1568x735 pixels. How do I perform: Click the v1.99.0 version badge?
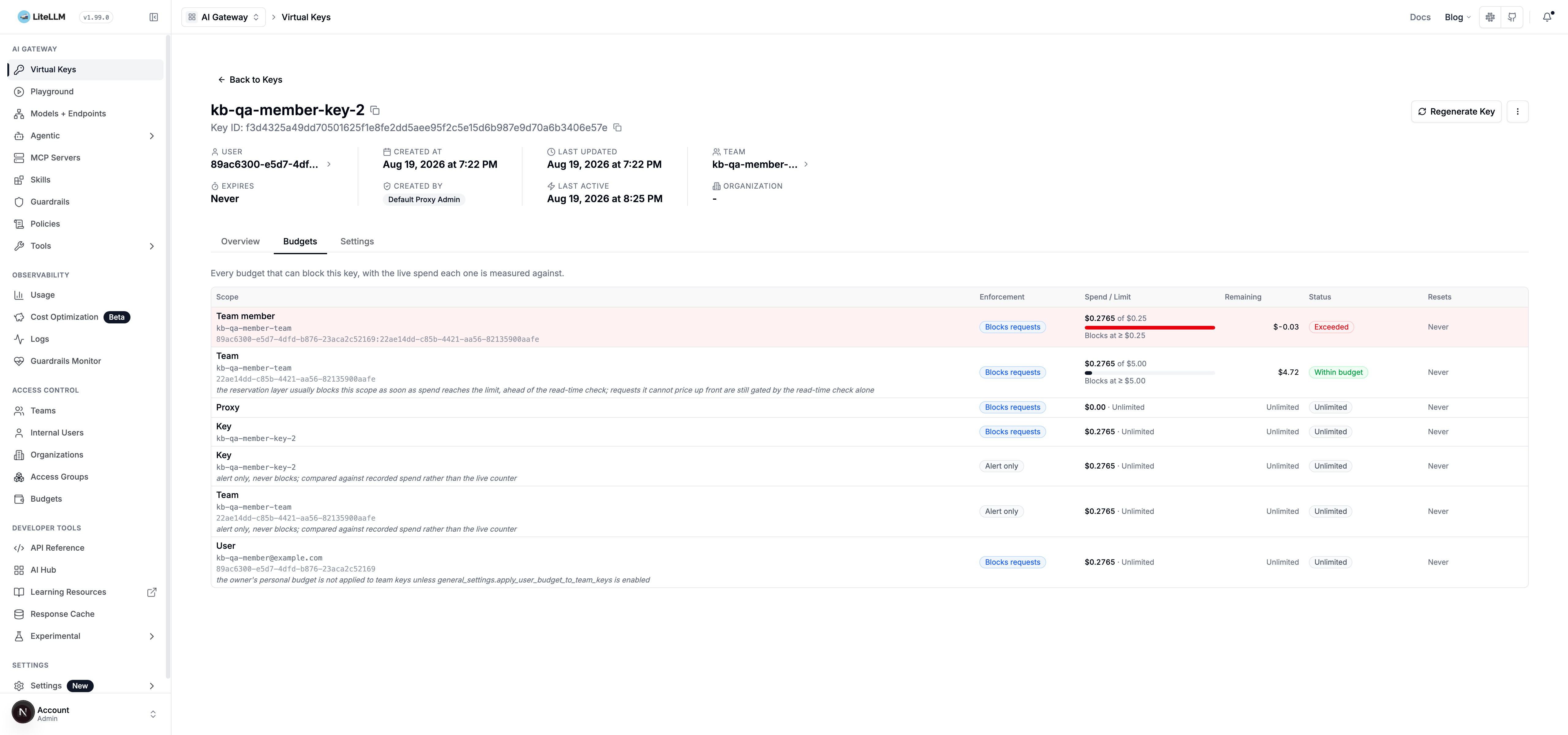(x=96, y=17)
